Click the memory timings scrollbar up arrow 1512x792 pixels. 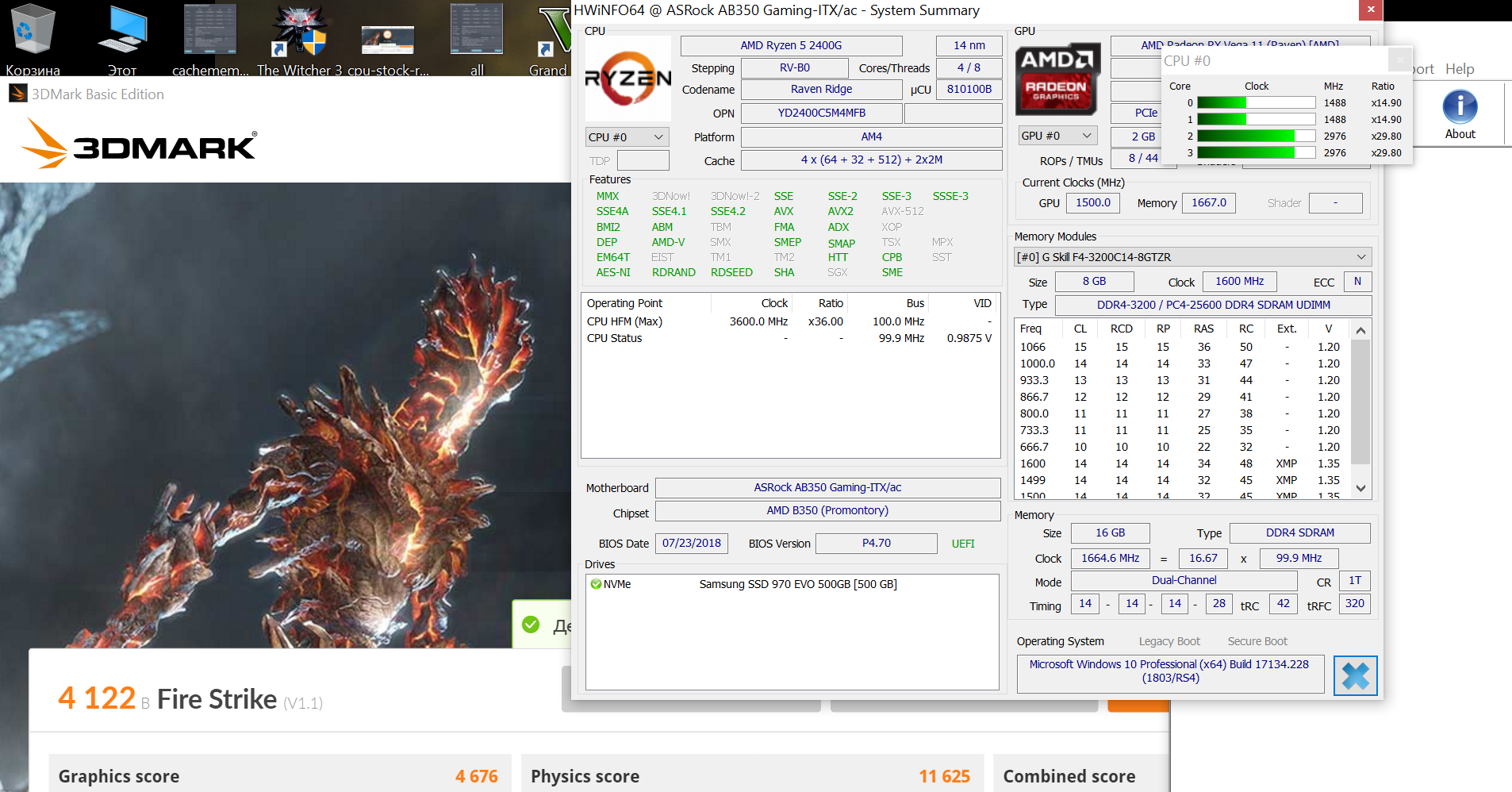[1360, 329]
